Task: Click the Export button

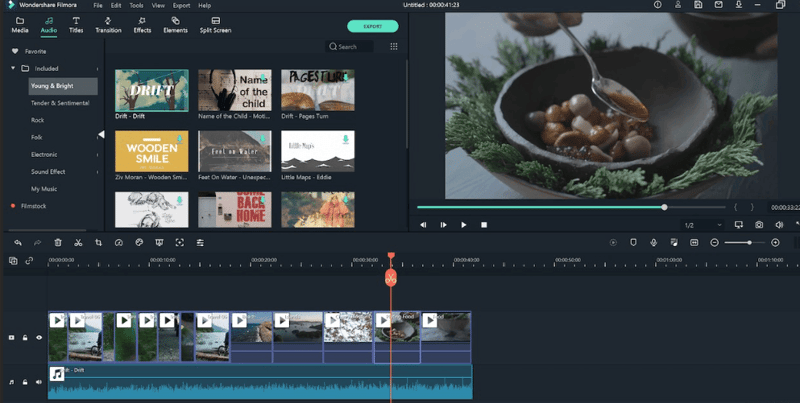Action: (x=372, y=26)
